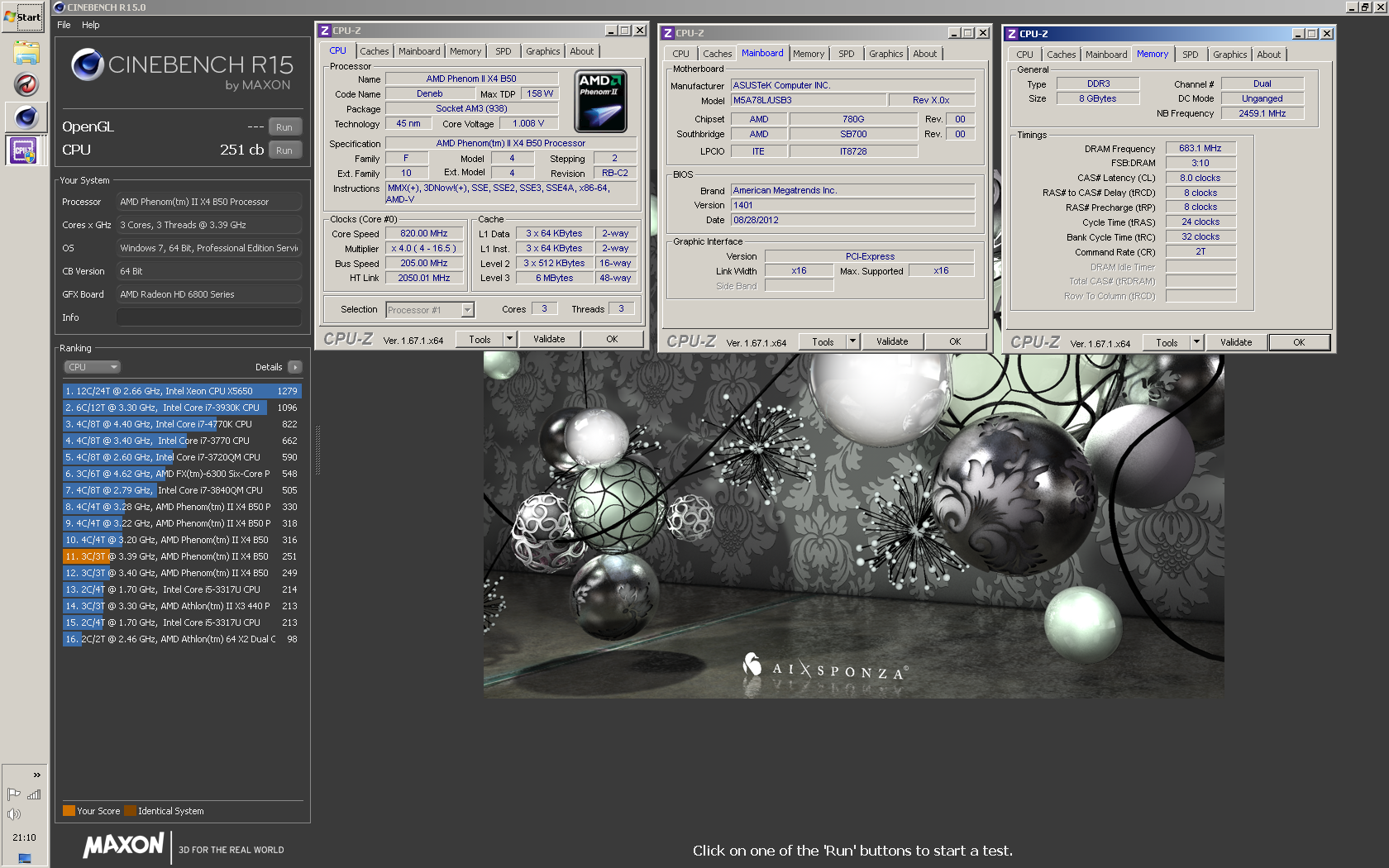Image resolution: width=1389 pixels, height=868 pixels.
Task: Click the Identical System legend swatch
Action: tap(130, 811)
